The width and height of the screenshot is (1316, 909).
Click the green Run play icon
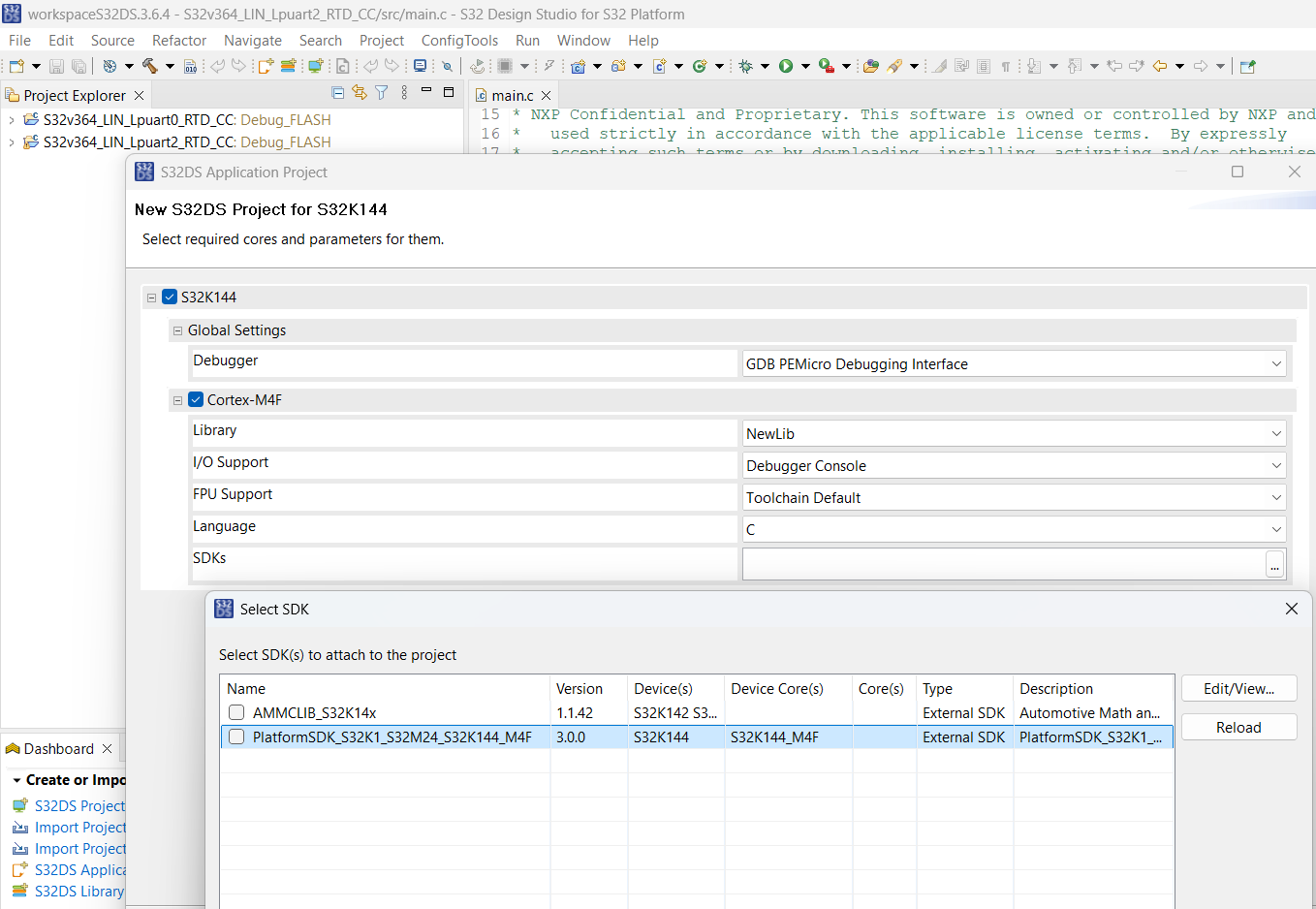tap(786, 66)
